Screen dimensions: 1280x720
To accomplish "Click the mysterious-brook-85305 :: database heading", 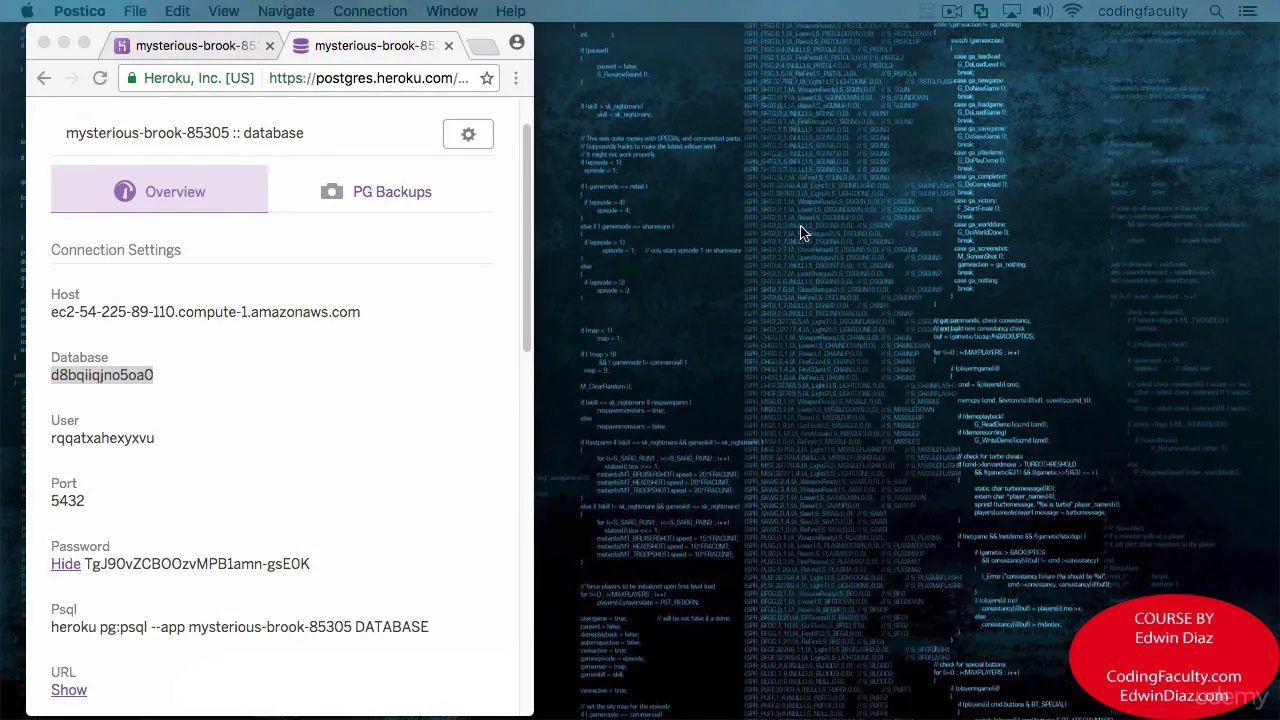I will [x=185, y=133].
